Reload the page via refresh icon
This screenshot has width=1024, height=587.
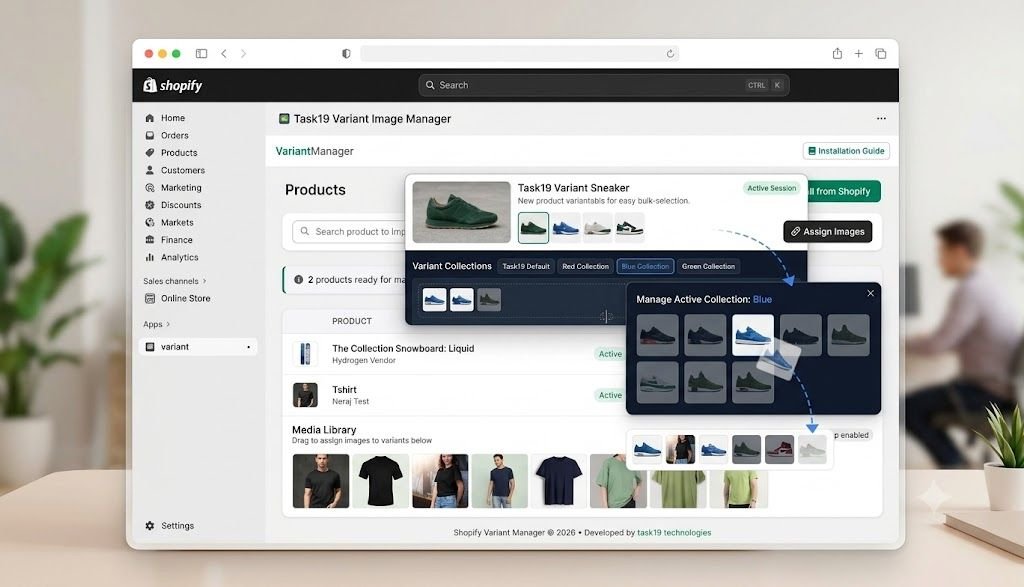click(x=670, y=54)
